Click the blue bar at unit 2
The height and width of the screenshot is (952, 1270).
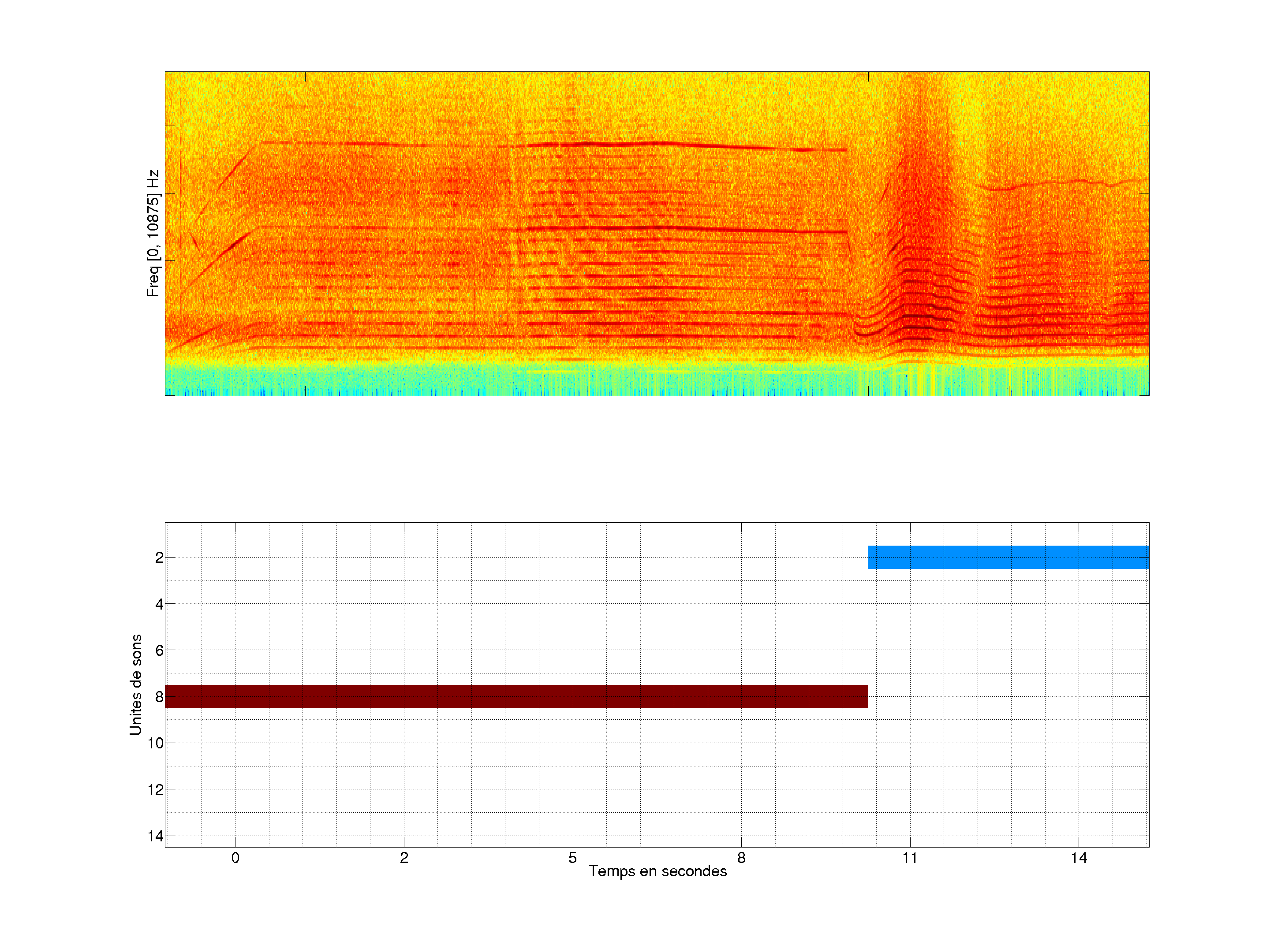pos(1008,557)
